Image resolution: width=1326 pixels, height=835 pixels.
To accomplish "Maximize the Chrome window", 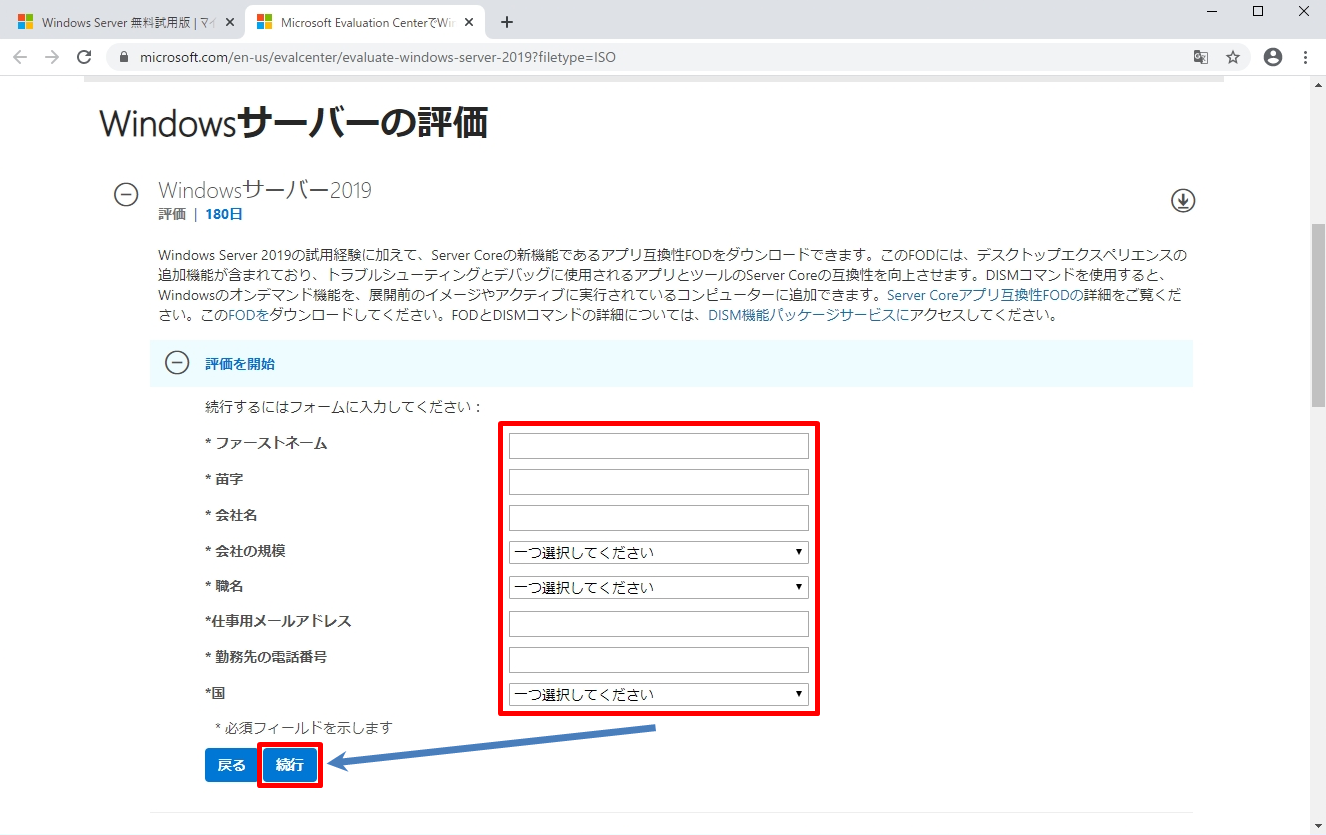I will 1258,11.
